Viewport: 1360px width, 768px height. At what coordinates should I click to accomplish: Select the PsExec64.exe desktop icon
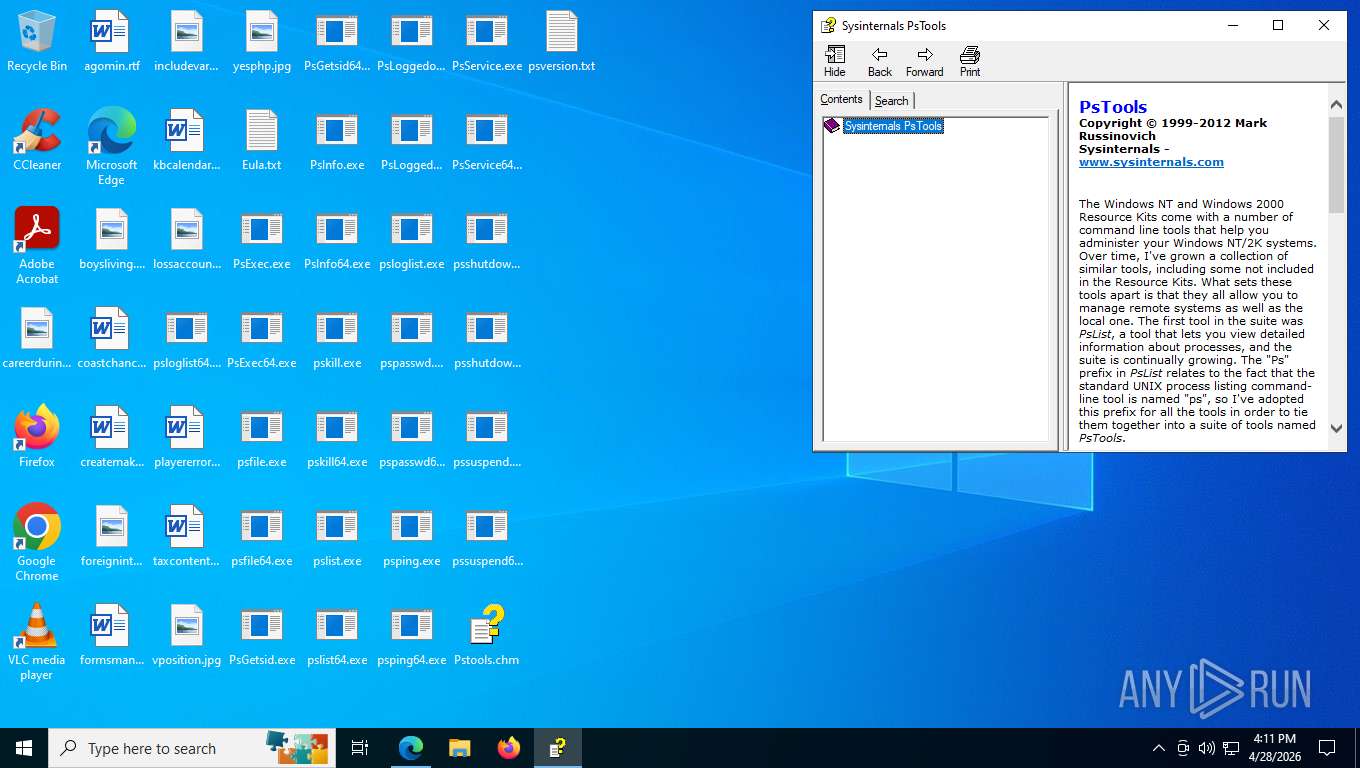point(262,338)
